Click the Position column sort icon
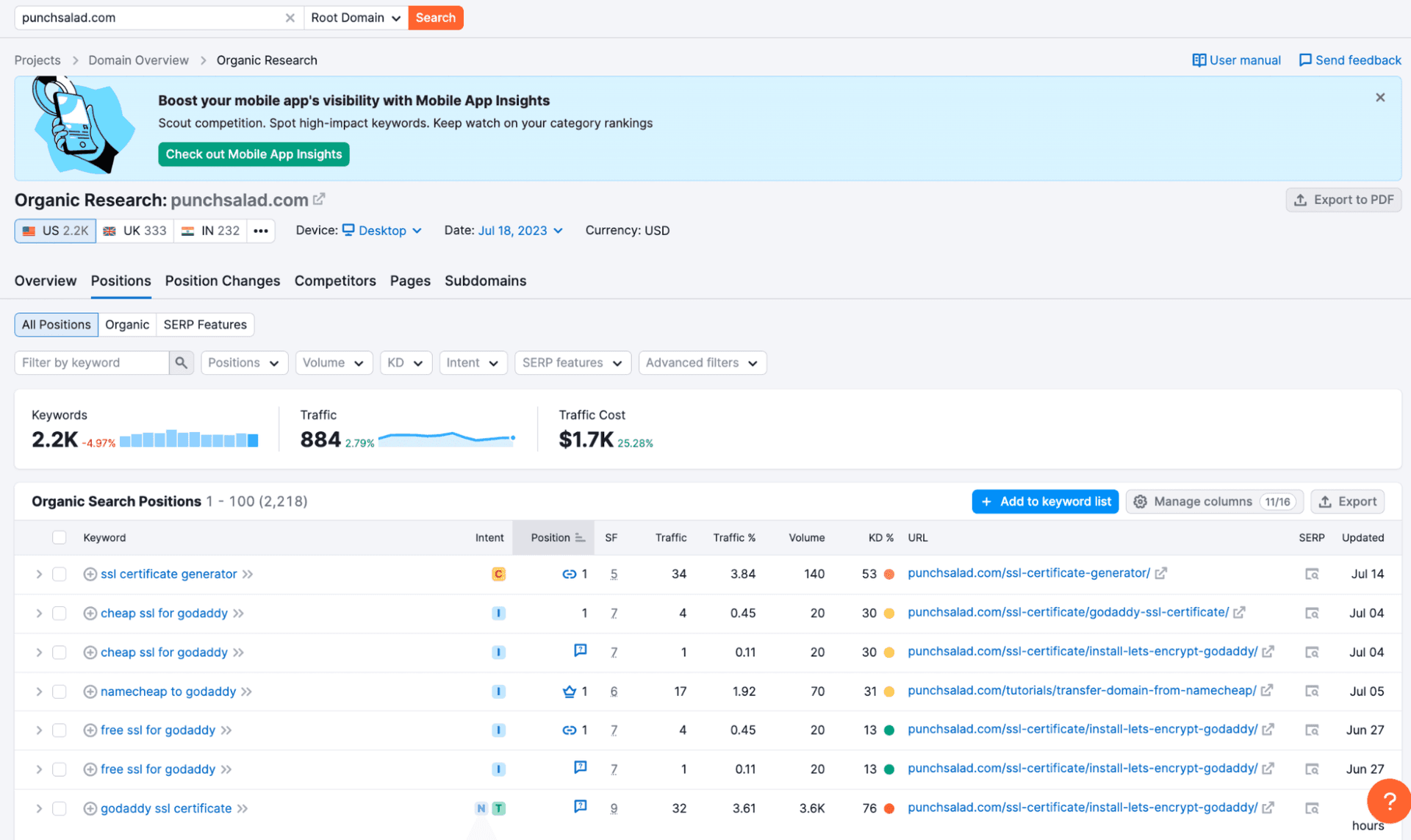 pos(580,538)
